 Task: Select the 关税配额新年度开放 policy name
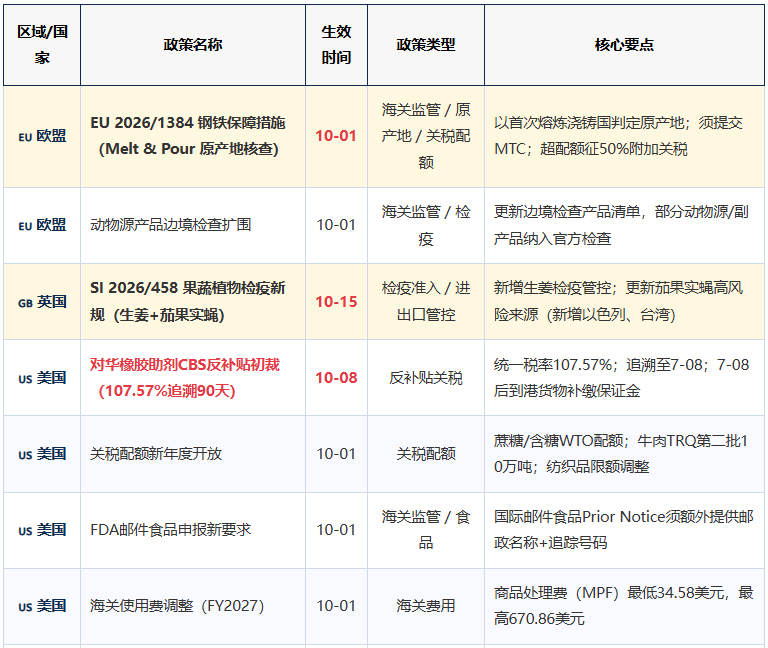click(x=156, y=454)
